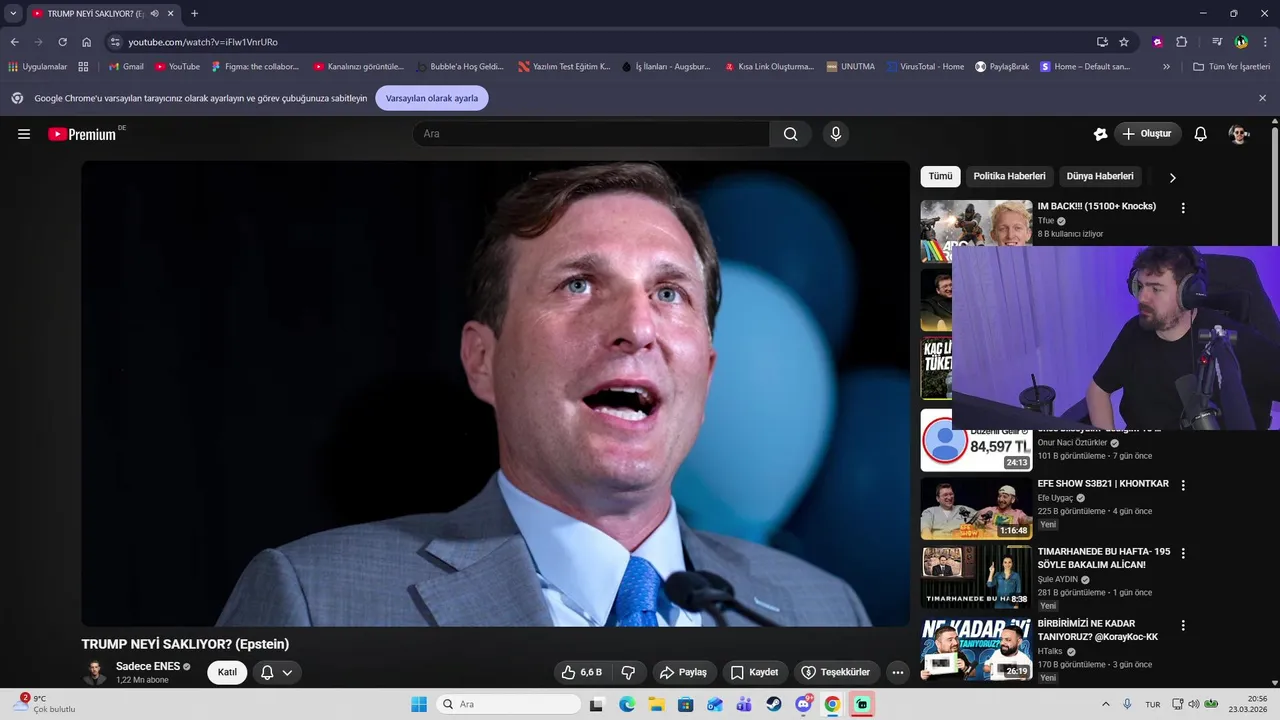1280x720 pixels.
Task: Open a new Chrome tab
Action: 194,13
